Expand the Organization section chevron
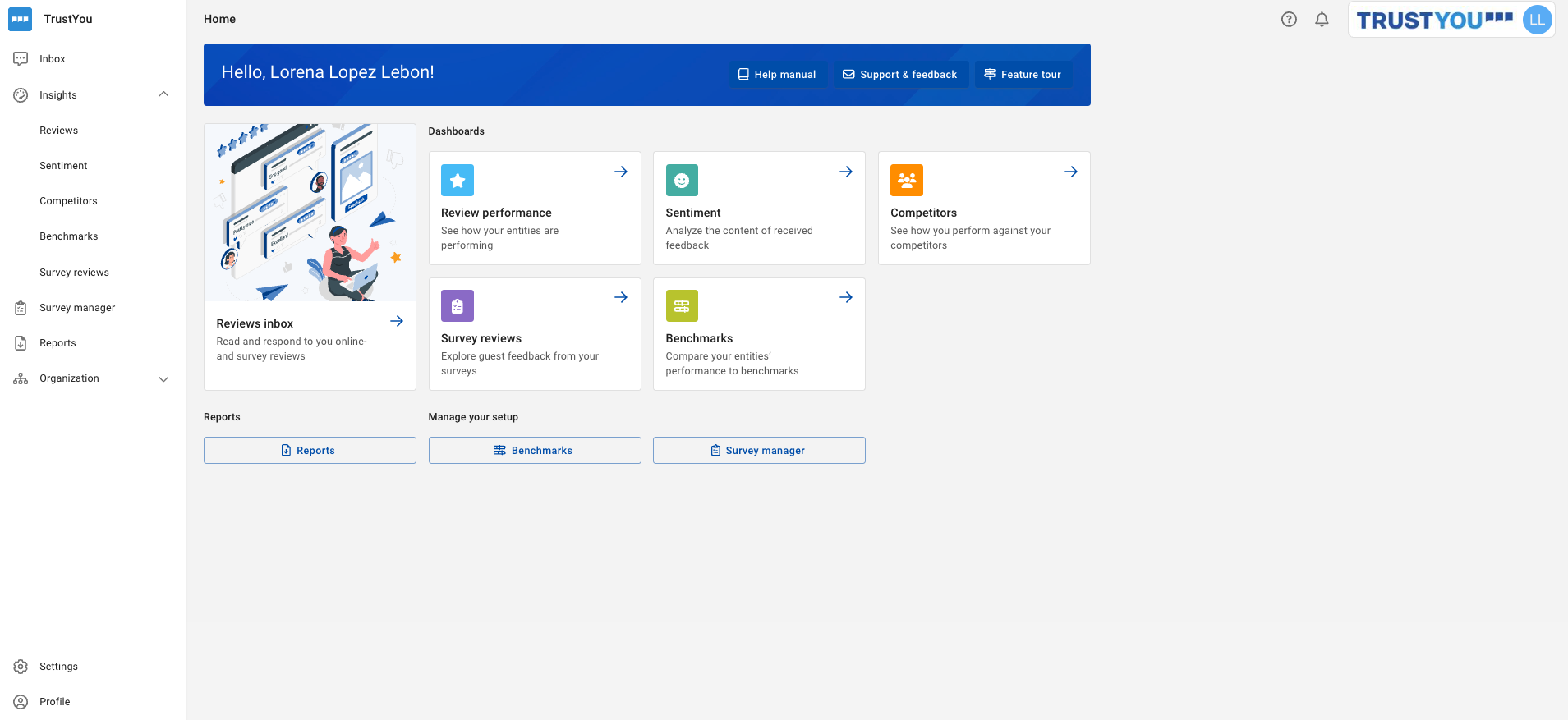This screenshot has width=1568, height=720. click(163, 379)
